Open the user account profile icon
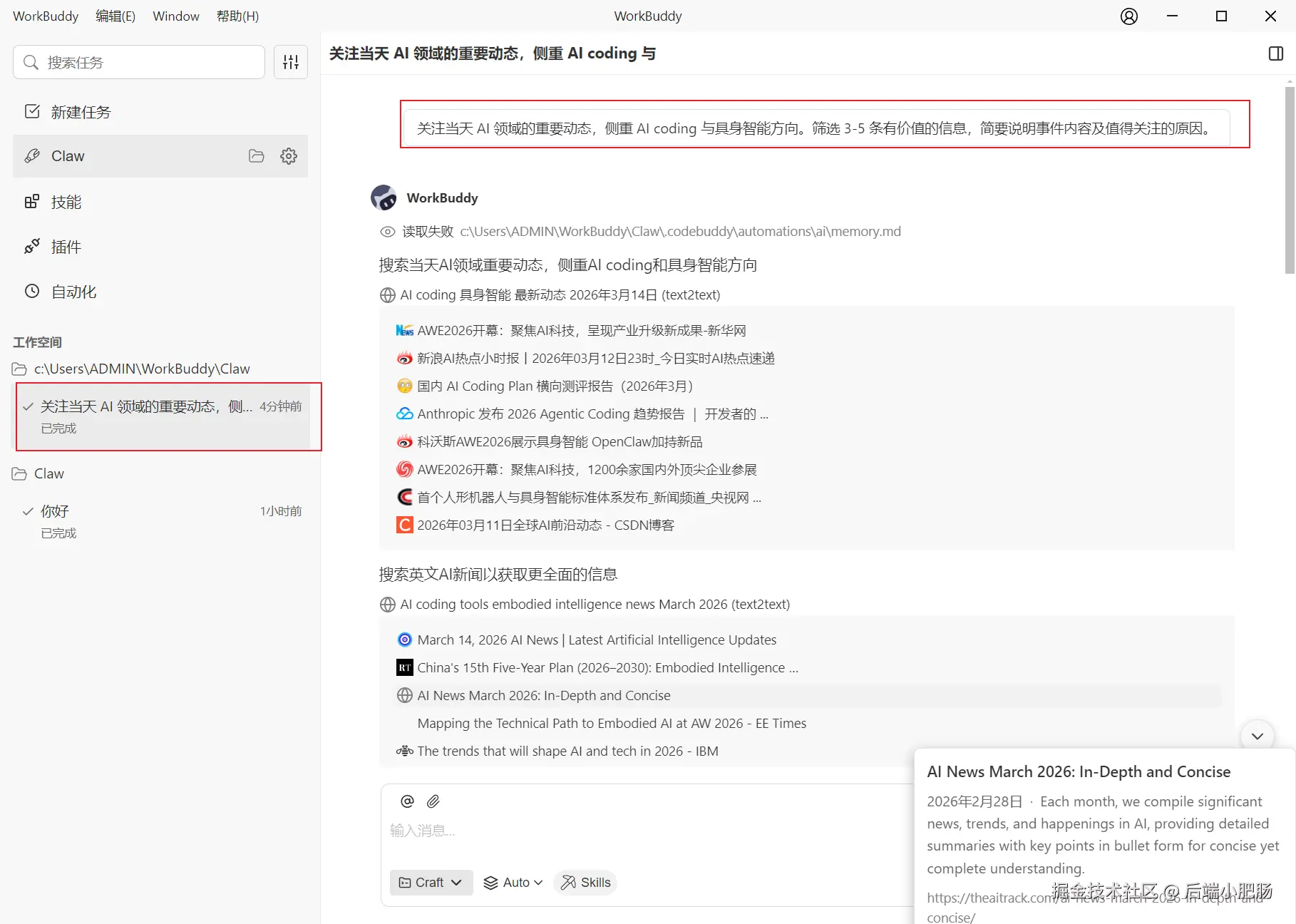Image resolution: width=1296 pixels, height=924 pixels. pos(1128,16)
